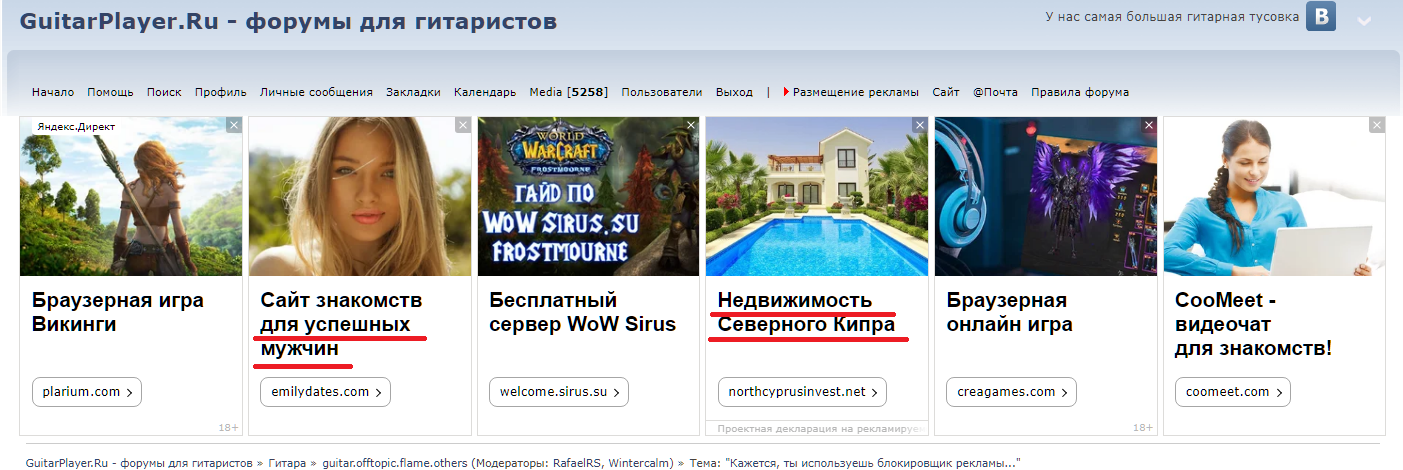The width and height of the screenshot is (1403, 470).
Task: Close the WoW Sirus server ad
Action: coord(691,125)
